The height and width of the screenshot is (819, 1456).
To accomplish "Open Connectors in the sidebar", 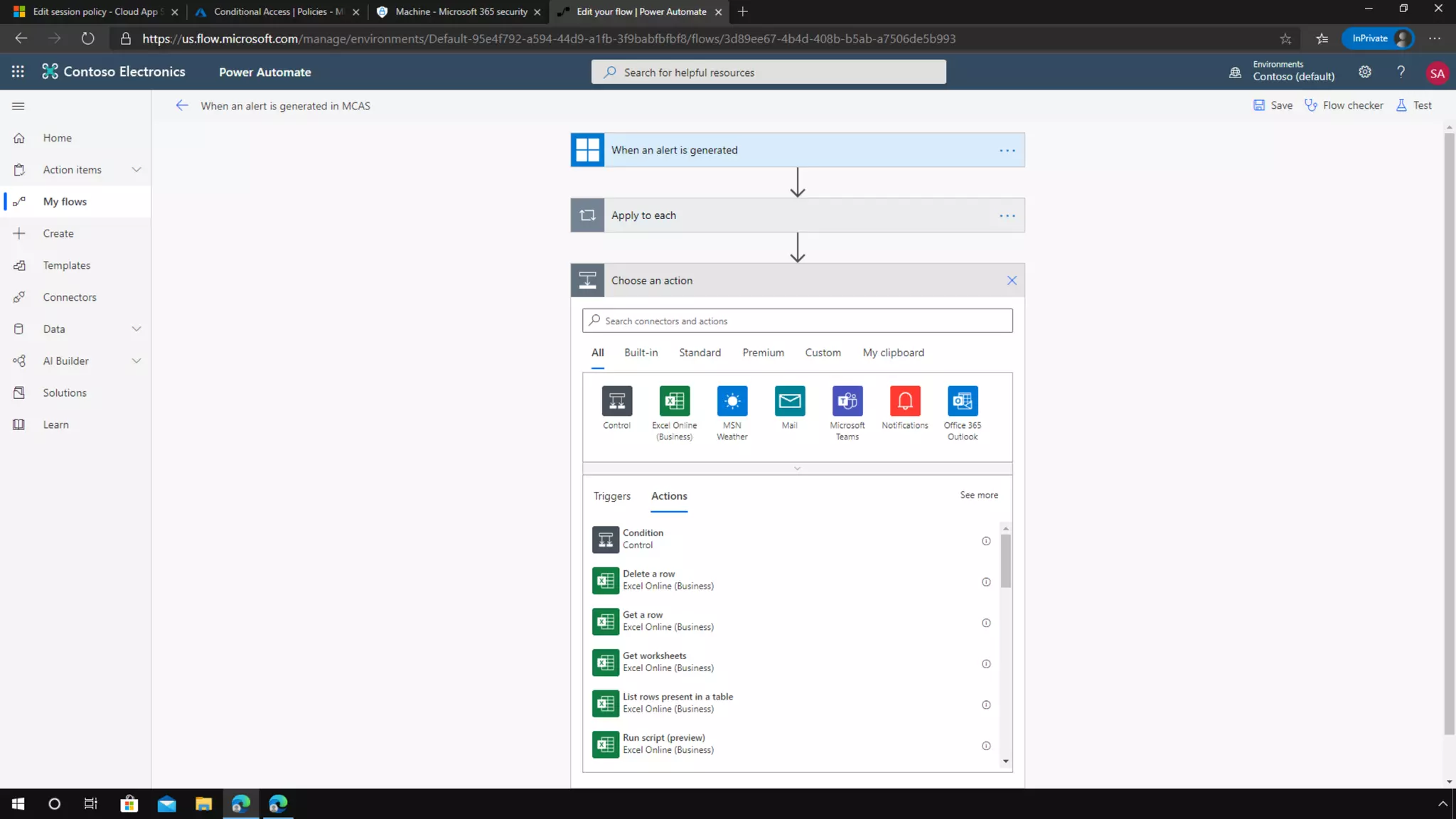I will click(x=75, y=297).
